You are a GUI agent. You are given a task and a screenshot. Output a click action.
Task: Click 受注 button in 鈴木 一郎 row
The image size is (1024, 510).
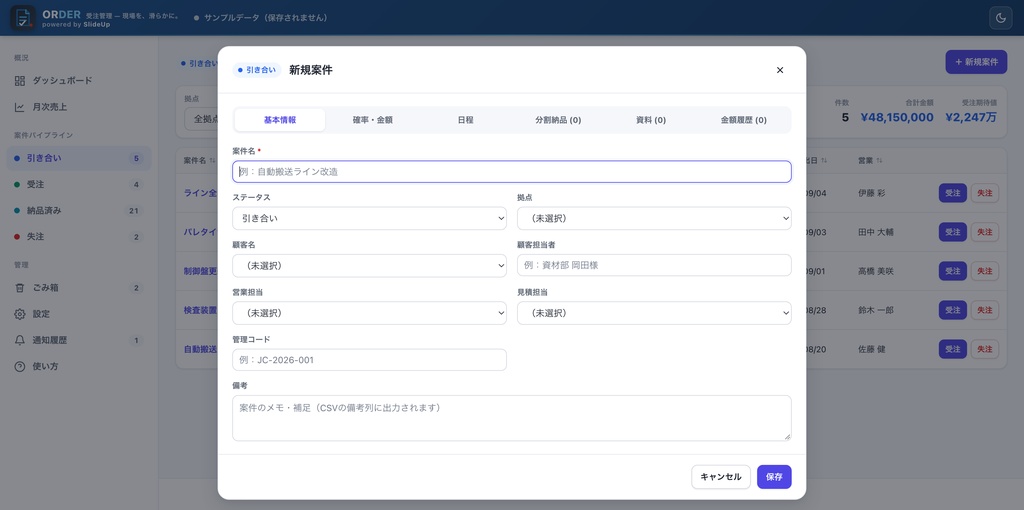[x=953, y=310]
